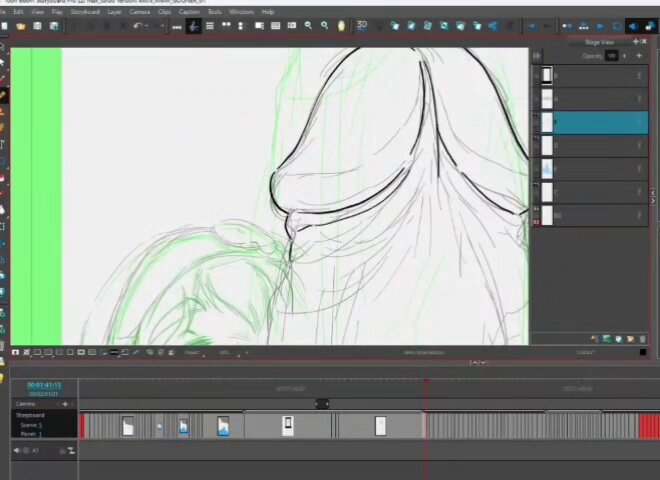This screenshot has height=480, width=660.
Task: Collapse the timeline panel using the arrow toggles
Action: click(478, 363)
